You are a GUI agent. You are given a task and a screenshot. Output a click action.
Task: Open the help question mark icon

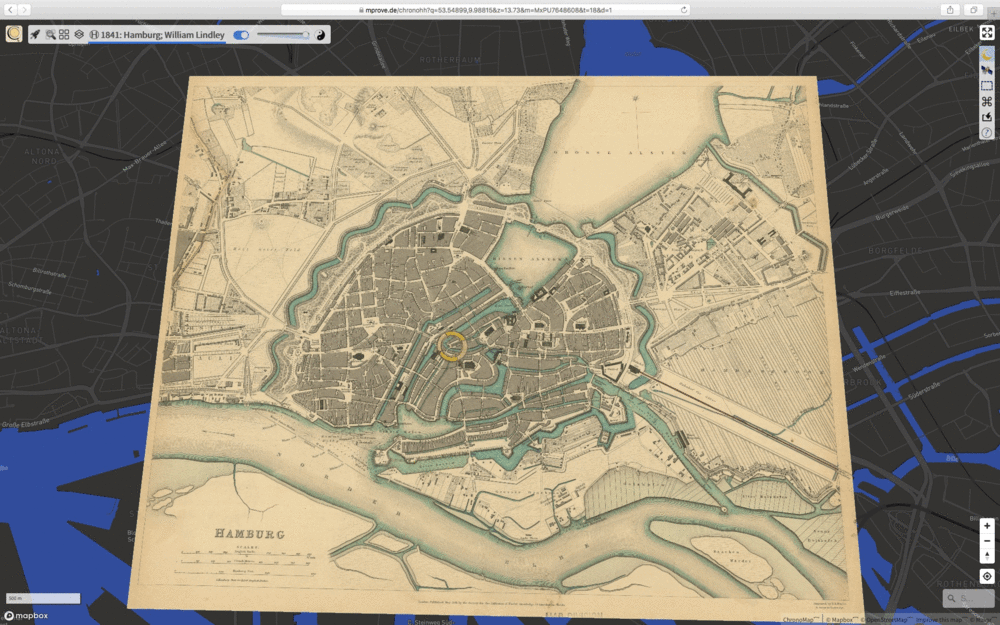coord(987,133)
